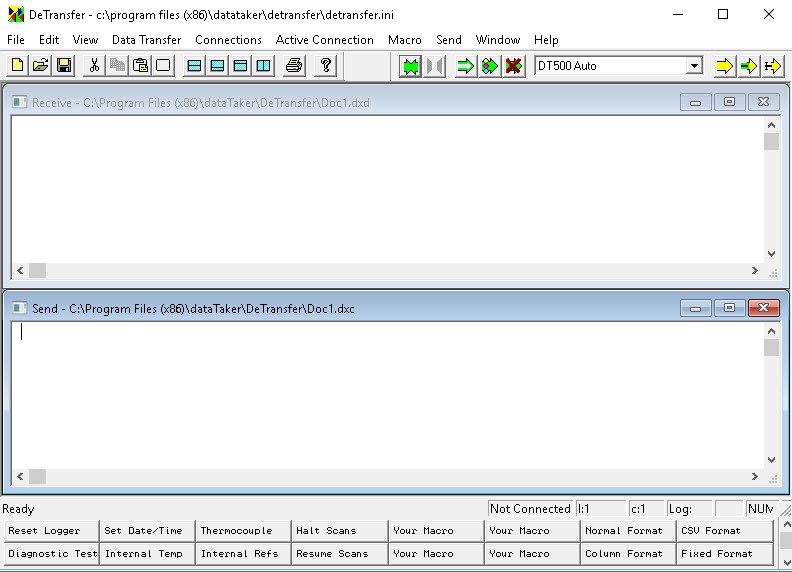The image size is (792, 572).
Task: Click the Copy toolbar icon
Action: 117,66
